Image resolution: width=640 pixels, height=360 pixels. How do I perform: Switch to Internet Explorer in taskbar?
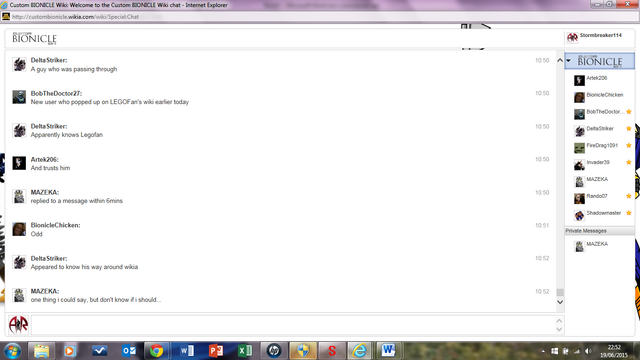(x=360, y=351)
